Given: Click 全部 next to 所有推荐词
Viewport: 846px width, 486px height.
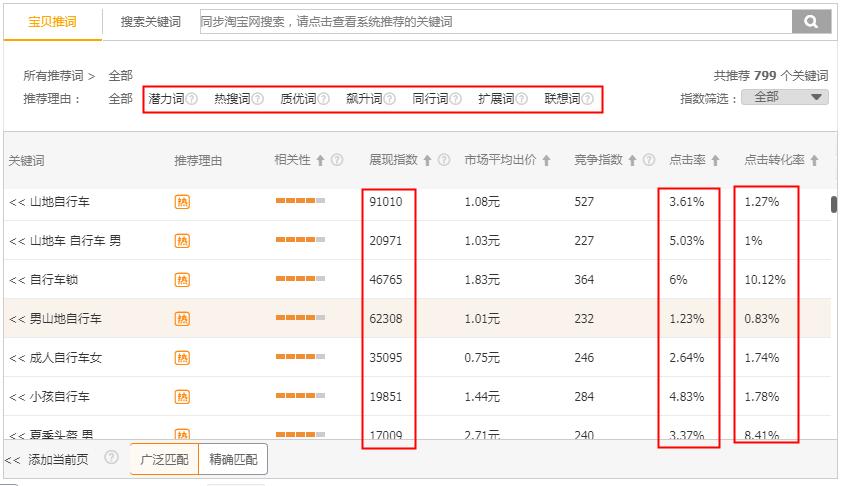Looking at the screenshot, I should (x=120, y=76).
